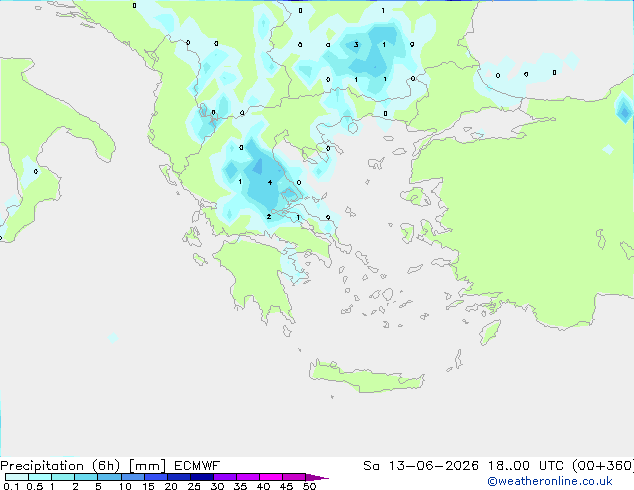634x490 pixels.
Task: Click the 1–2 mm legend color swatch
Action: [x=63, y=477]
